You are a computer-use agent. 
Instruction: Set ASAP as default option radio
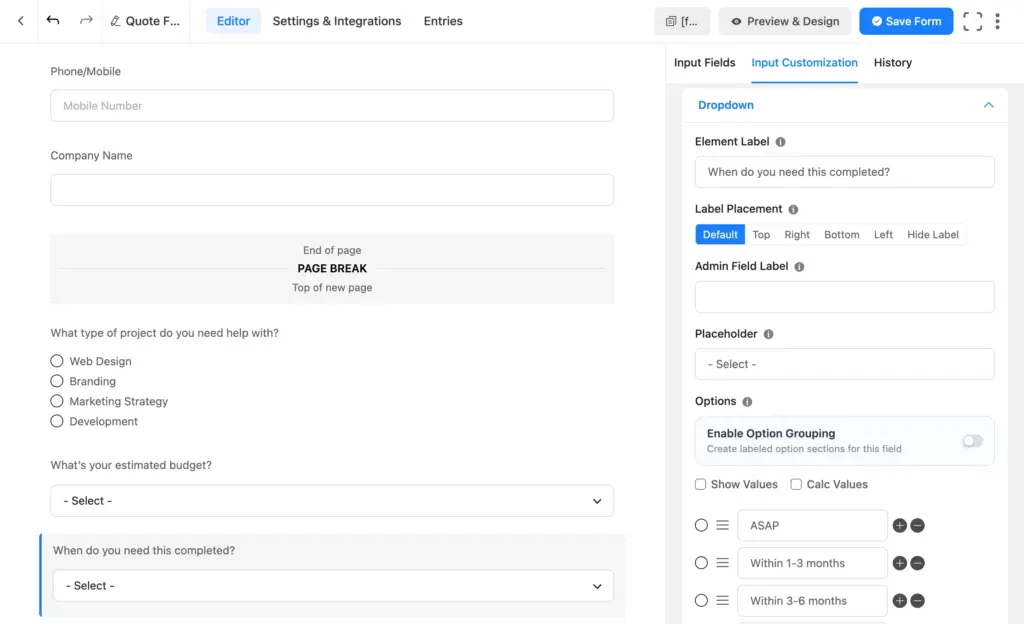click(701, 525)
